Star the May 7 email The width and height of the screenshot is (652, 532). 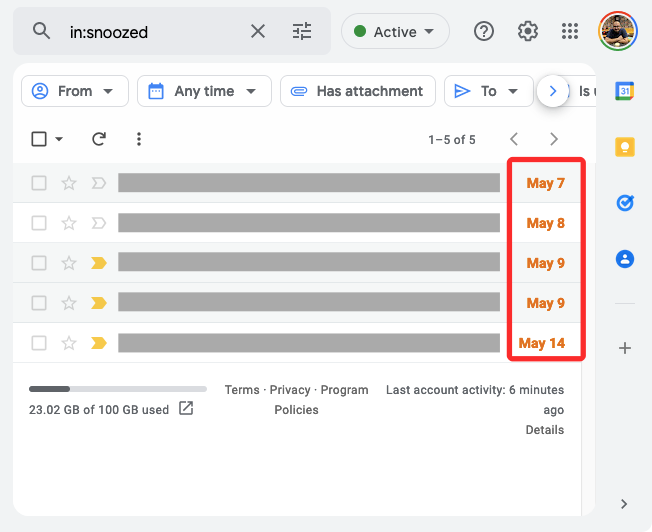pyautogui.click(x=69, y=183)
